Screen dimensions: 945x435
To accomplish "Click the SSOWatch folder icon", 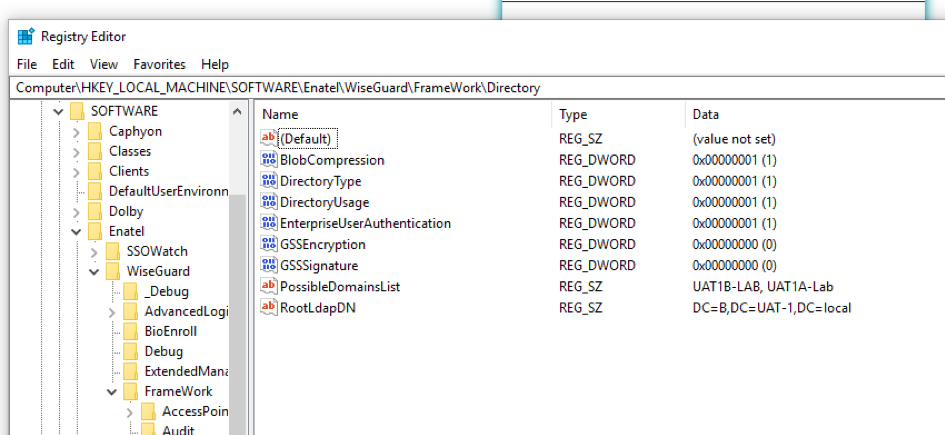I will coord(113,251).
